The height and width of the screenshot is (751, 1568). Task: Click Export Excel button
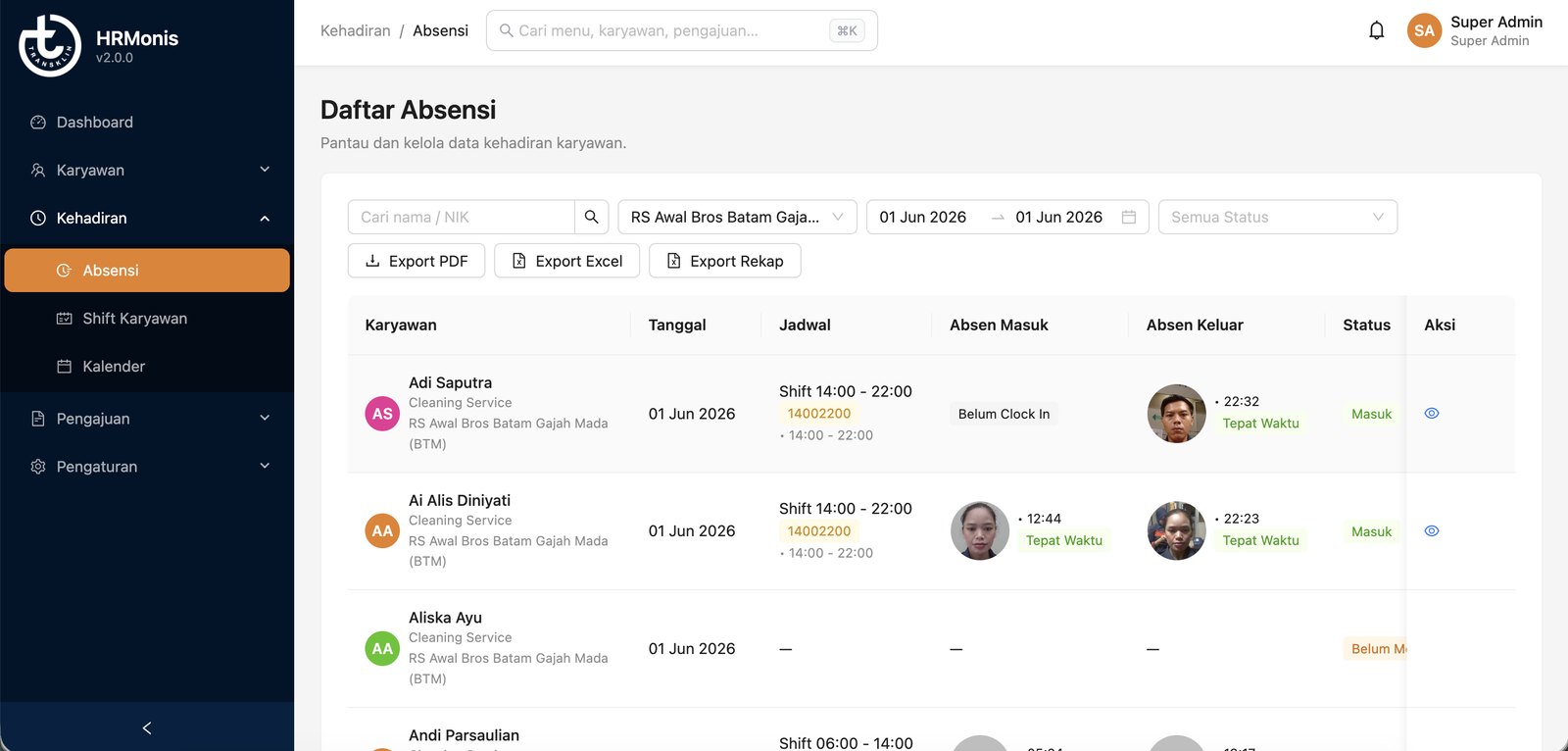click(x=567, y=261)
